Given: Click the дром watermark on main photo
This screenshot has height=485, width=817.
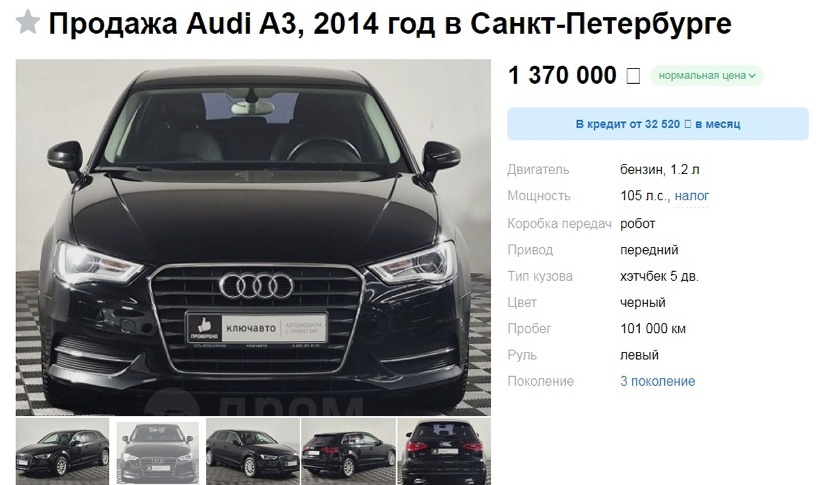Looking at the screenshot, I should coord(254,404).
